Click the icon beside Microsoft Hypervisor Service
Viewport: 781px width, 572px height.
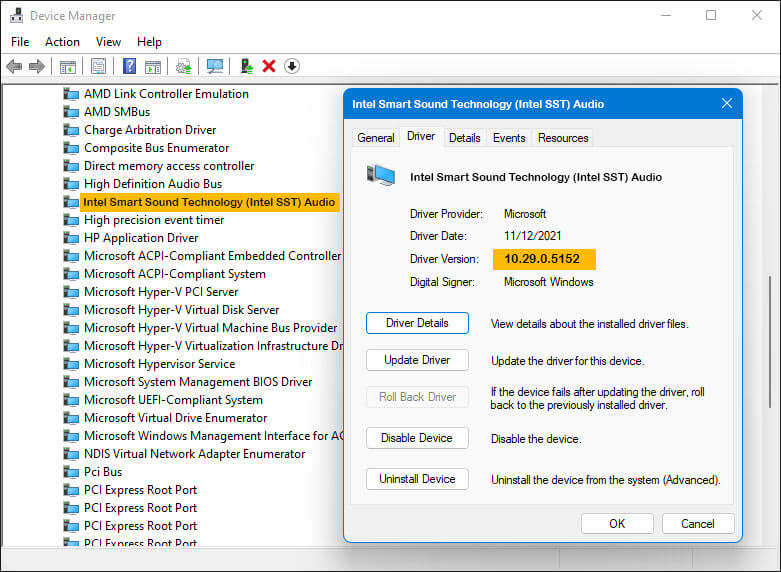(x=71, y=364)
